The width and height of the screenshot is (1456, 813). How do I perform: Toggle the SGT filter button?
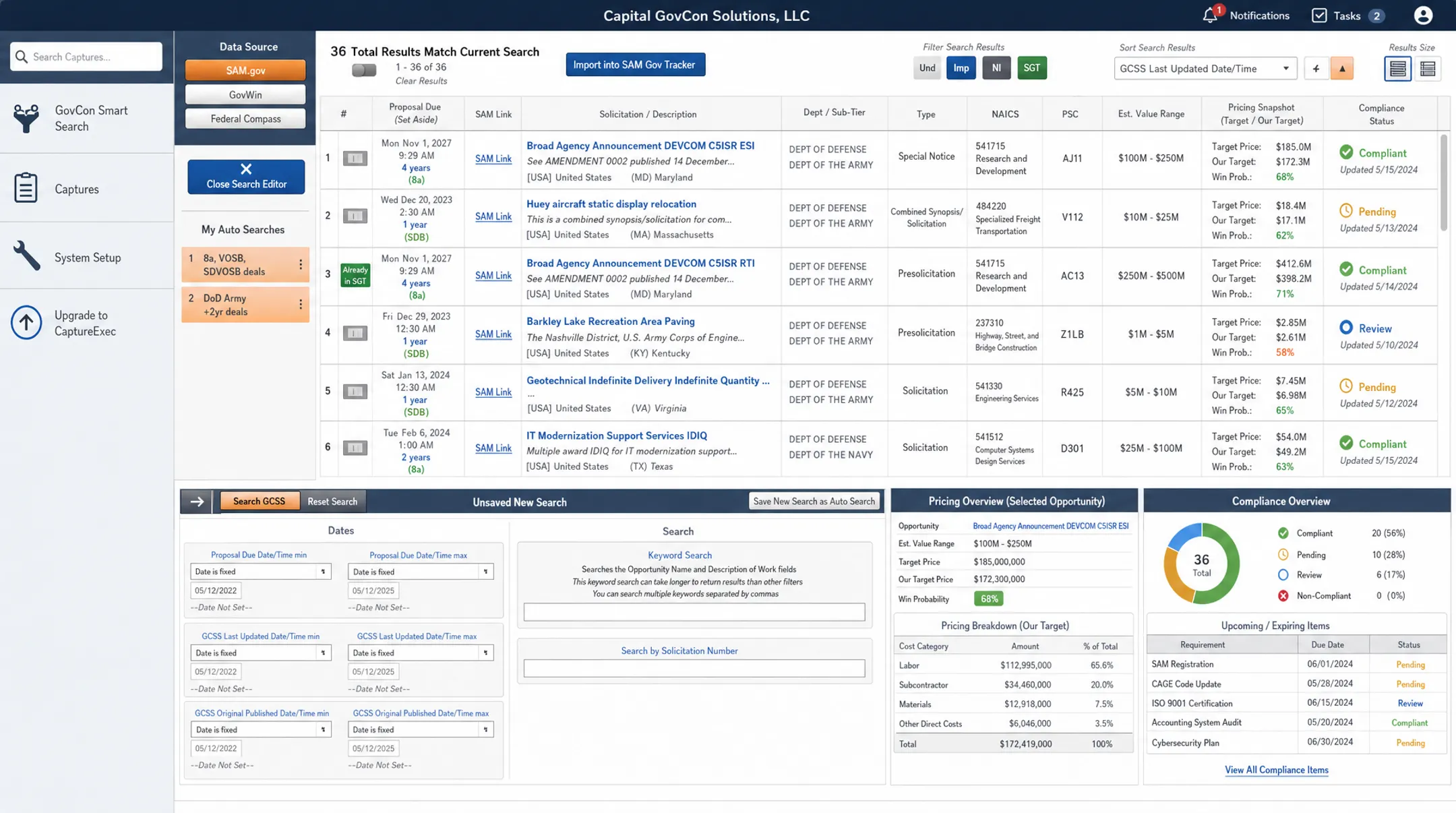1032,68
